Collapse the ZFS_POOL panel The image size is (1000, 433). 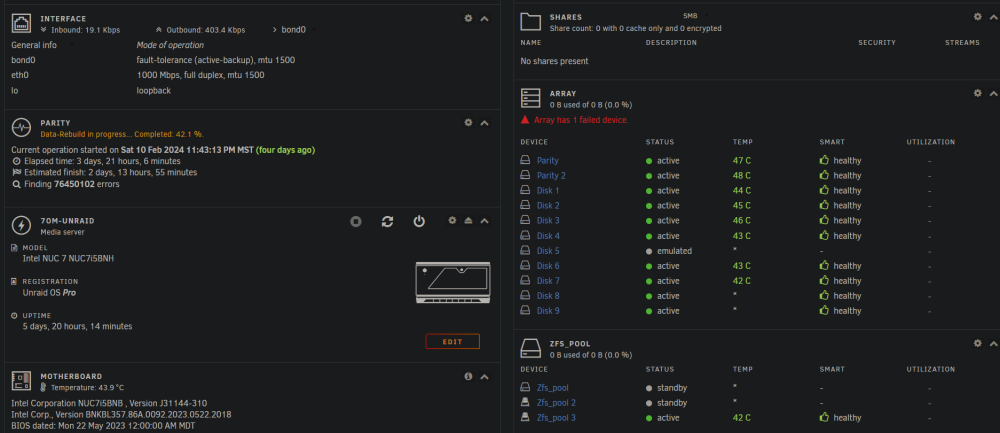coord(994,343)
